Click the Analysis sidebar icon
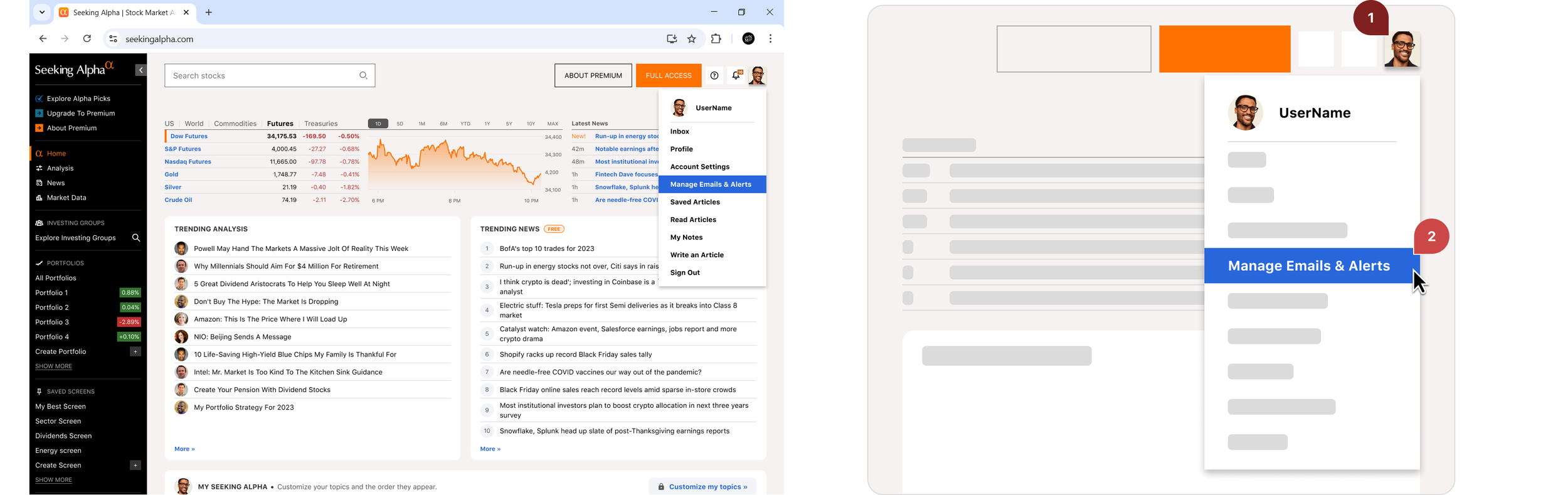Screen dimensions: 1568x495 [39, 168]
